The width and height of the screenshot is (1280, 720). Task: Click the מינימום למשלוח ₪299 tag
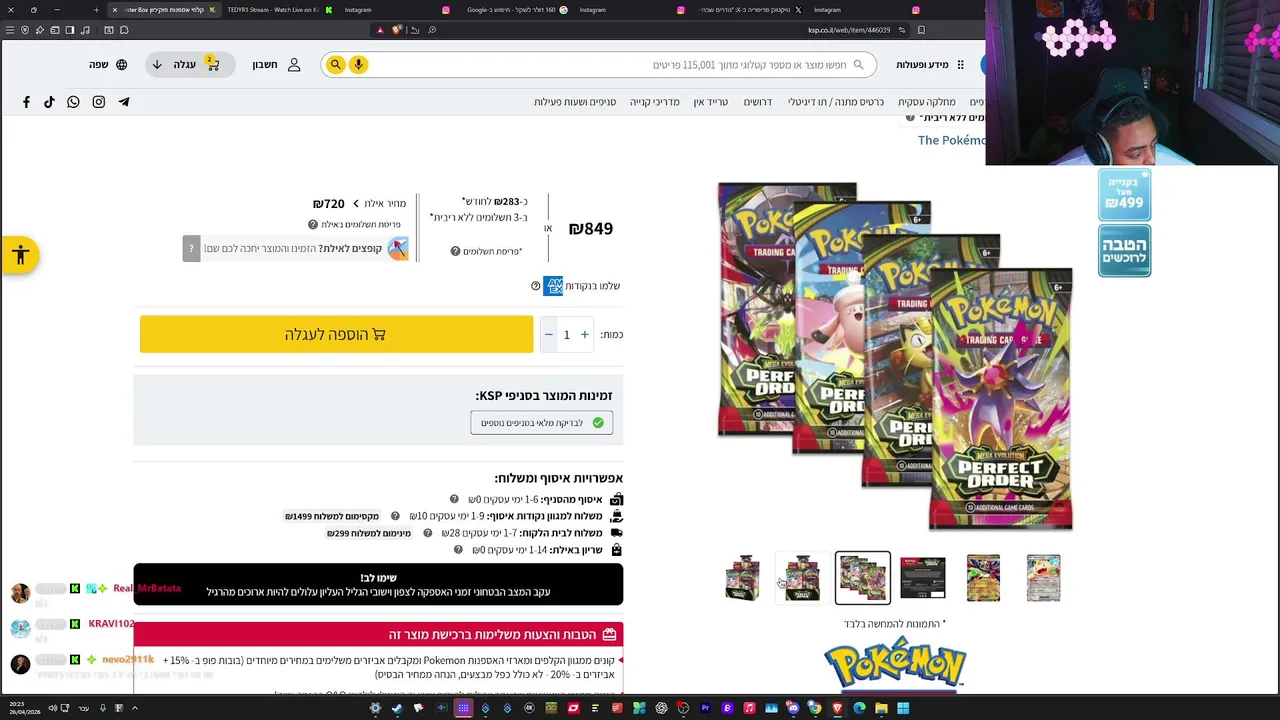tap(369, 533)
